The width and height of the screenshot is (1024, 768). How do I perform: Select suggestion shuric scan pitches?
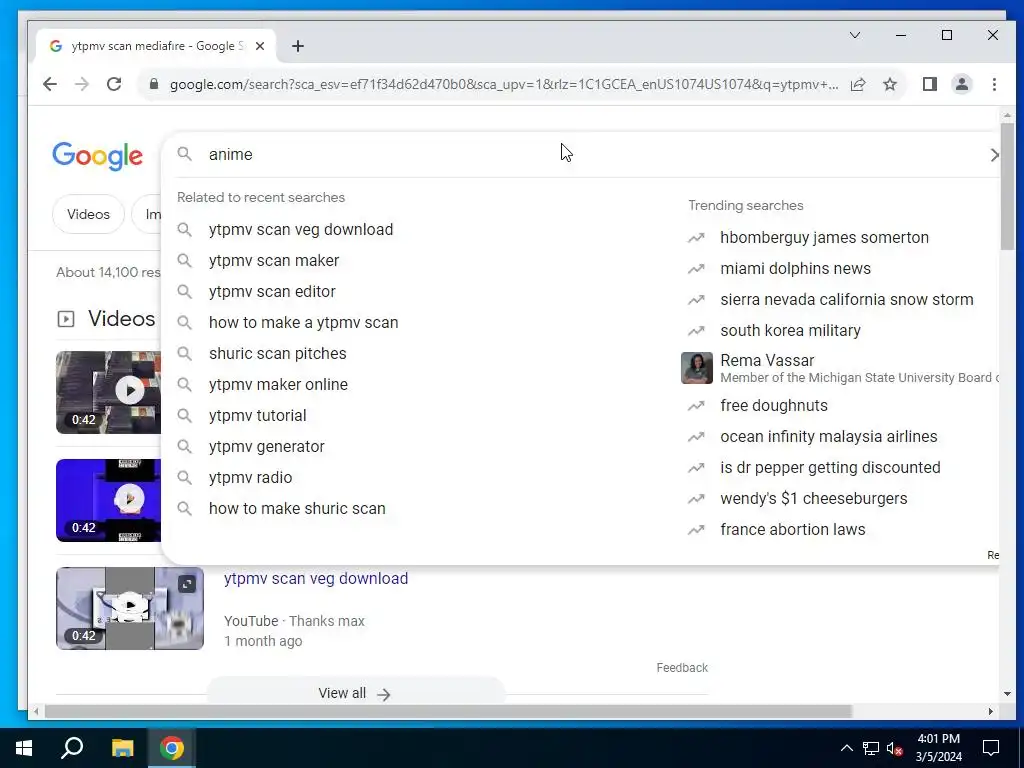click(x=278, y=353)
